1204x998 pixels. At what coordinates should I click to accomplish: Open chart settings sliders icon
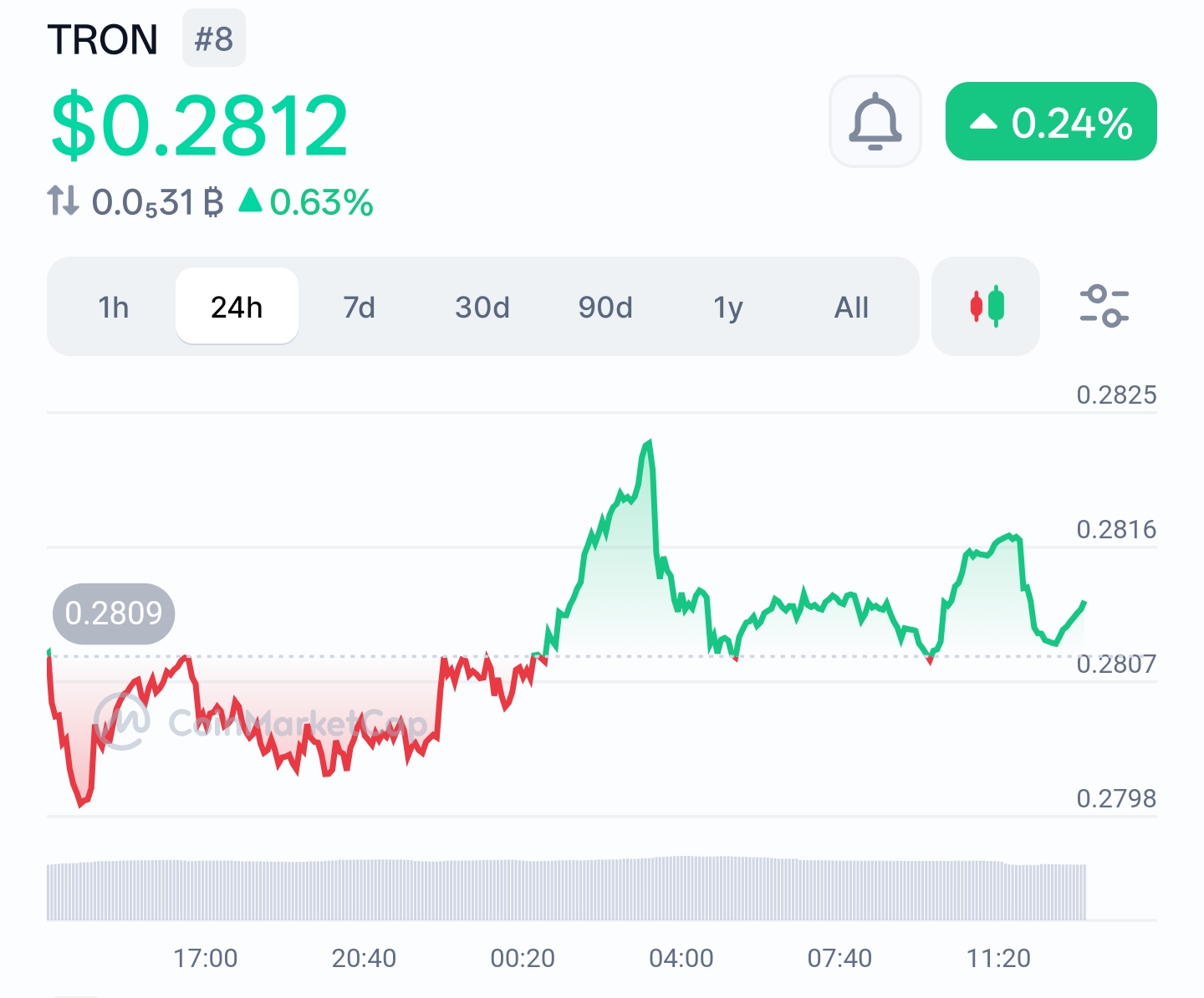click(x=1104, y=307)
